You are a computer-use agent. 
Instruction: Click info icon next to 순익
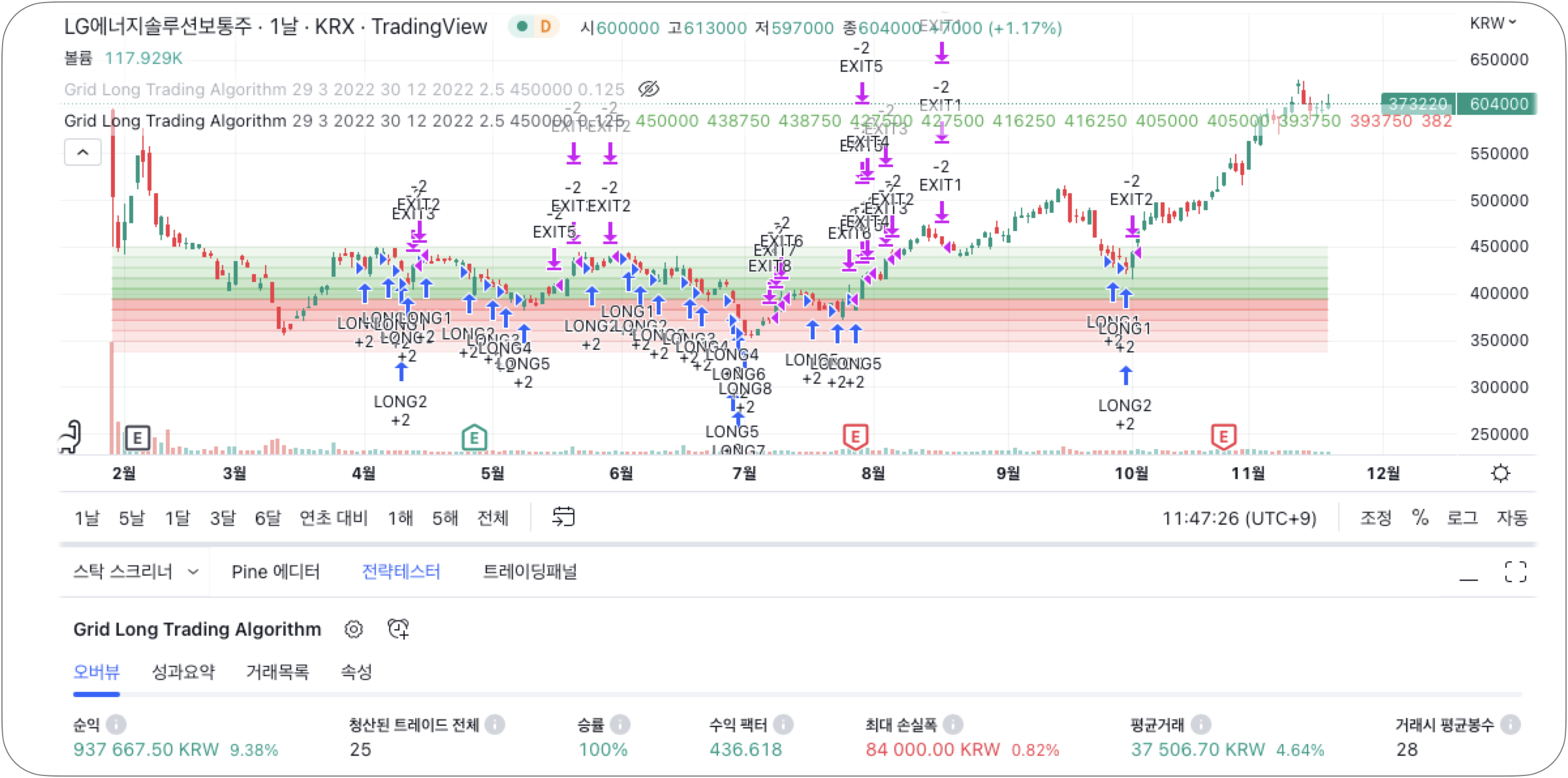(x=116, y=724)
